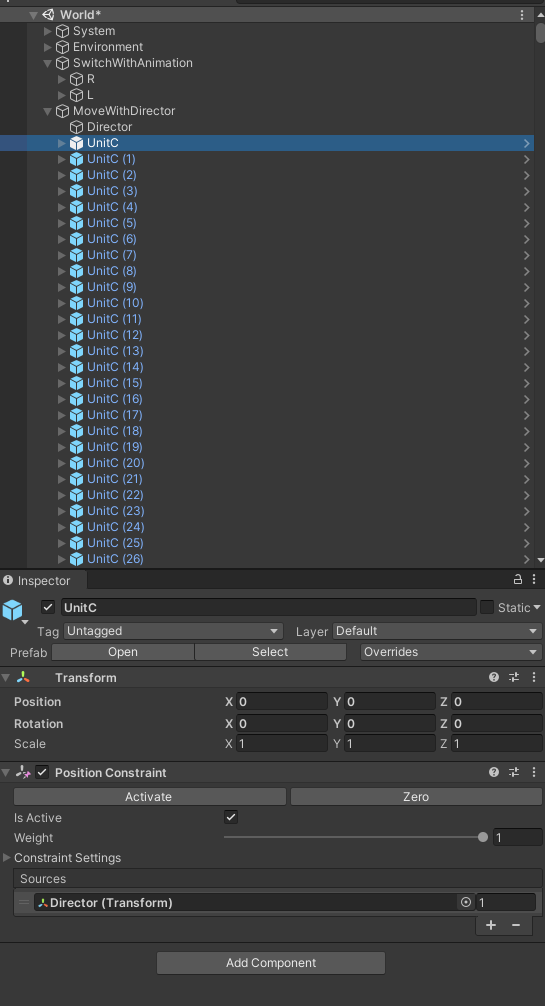
Task: Open the Tag dropdown showing Untagged
Action: (x=173, y=631)
